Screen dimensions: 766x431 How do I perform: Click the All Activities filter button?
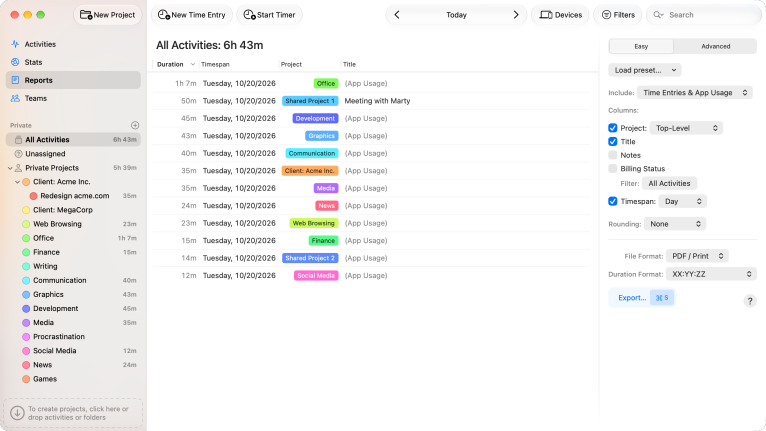click(669, 183)
